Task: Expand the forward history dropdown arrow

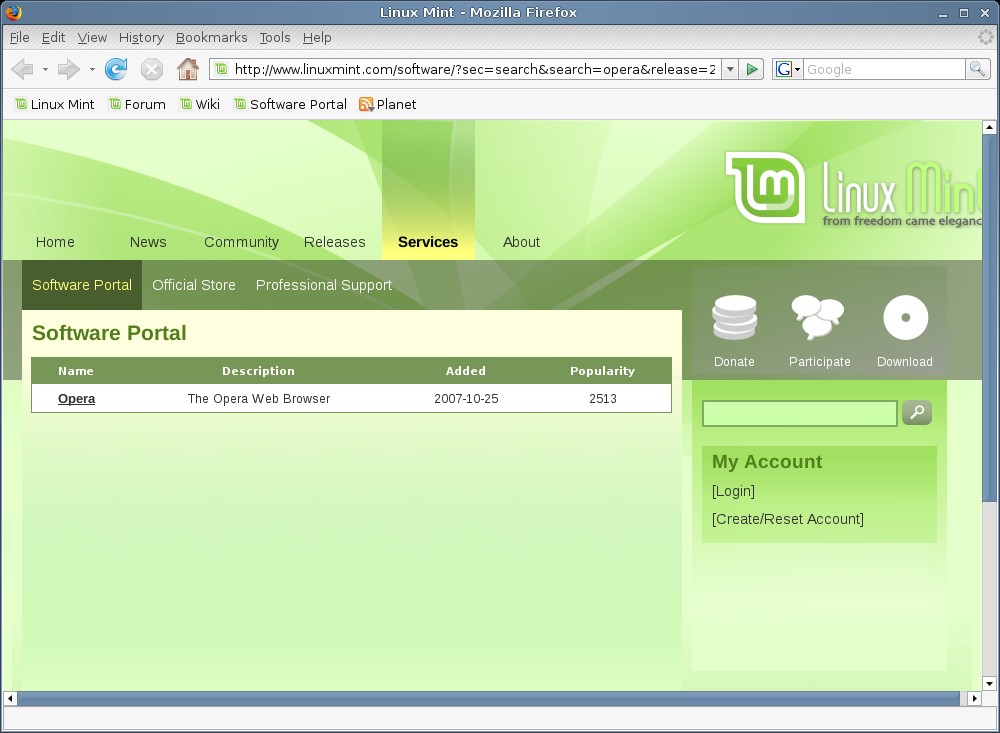Action: [x=92, y=69]
